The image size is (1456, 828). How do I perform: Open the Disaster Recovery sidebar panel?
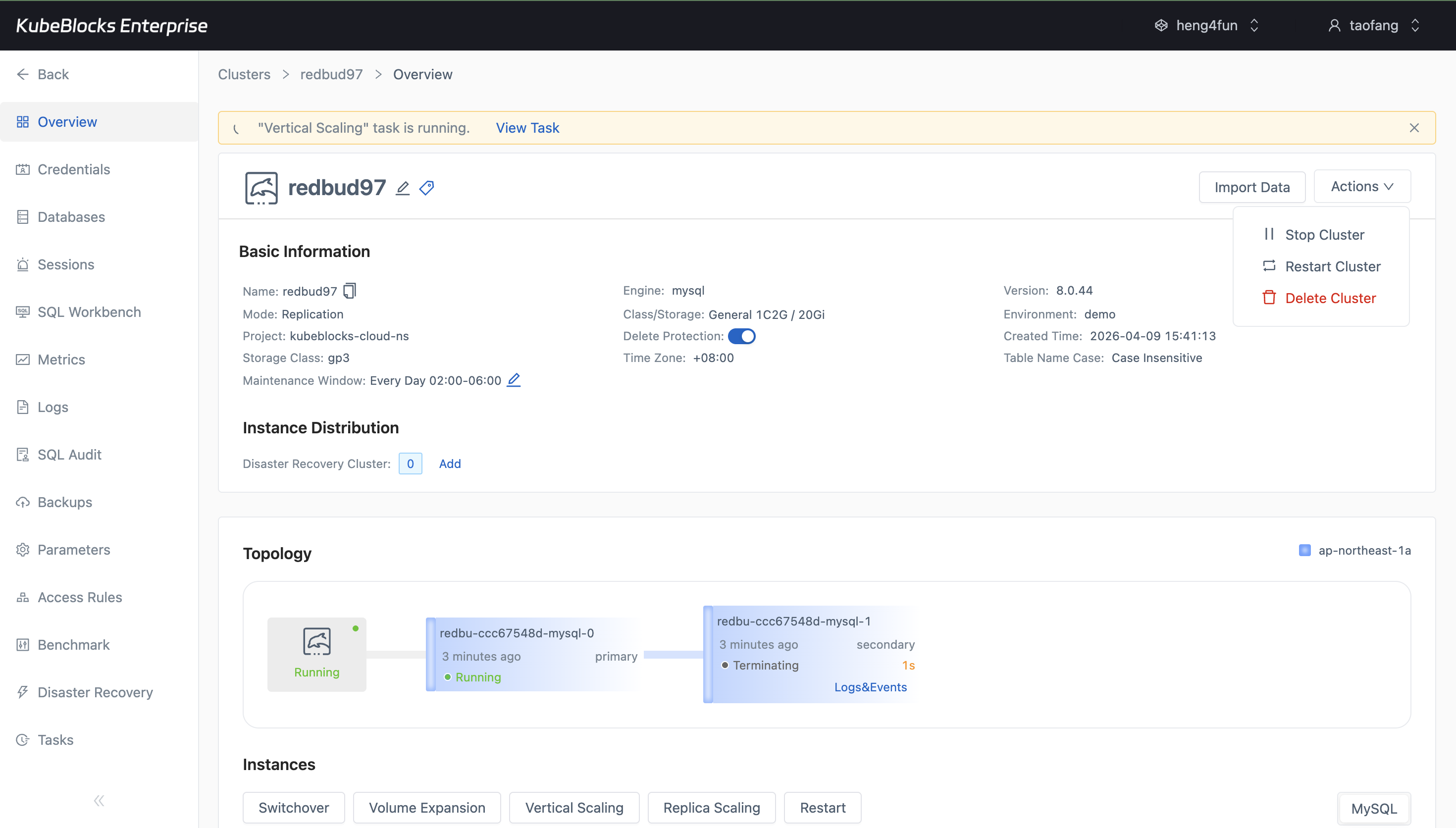click(95, 692)
